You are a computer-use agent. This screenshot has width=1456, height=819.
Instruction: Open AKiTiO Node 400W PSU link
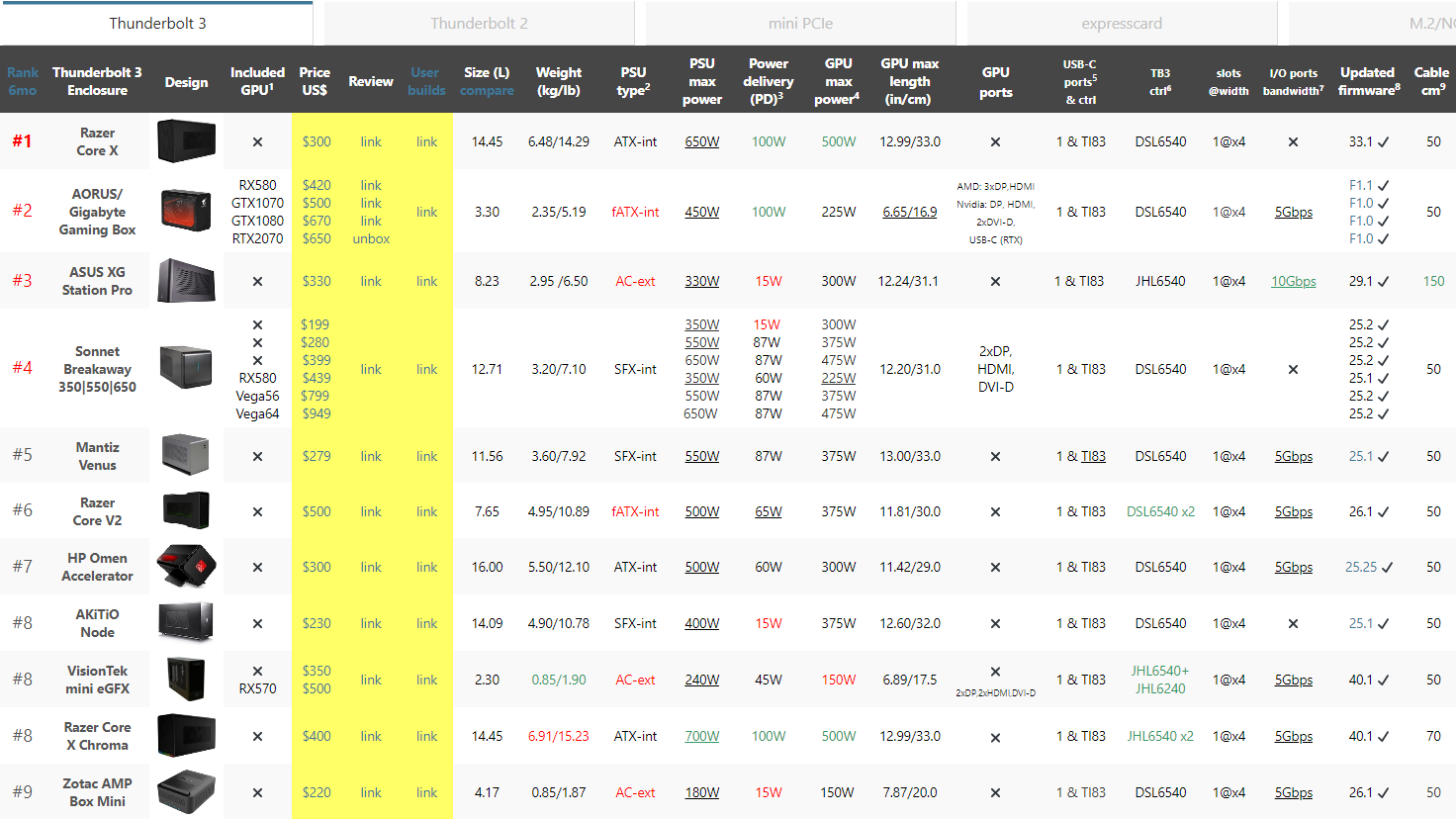click(x=702, y=623)
